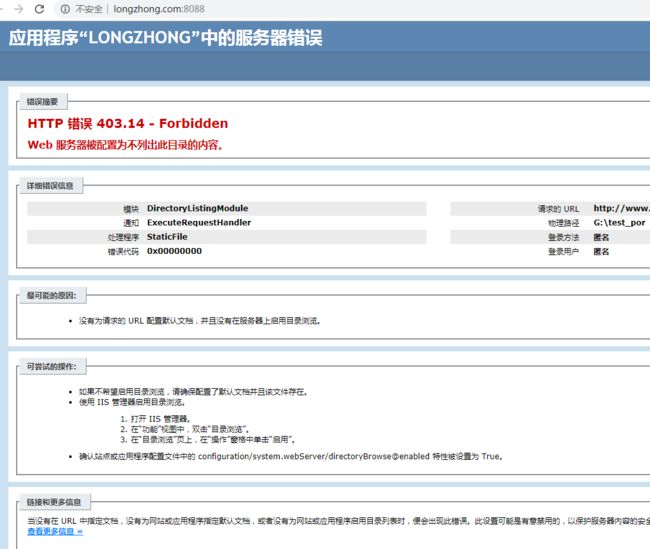Open the 查看更多信息 link
Image resolution: width=650 pixels, height=549 pixels.
[x=55, y=532]
